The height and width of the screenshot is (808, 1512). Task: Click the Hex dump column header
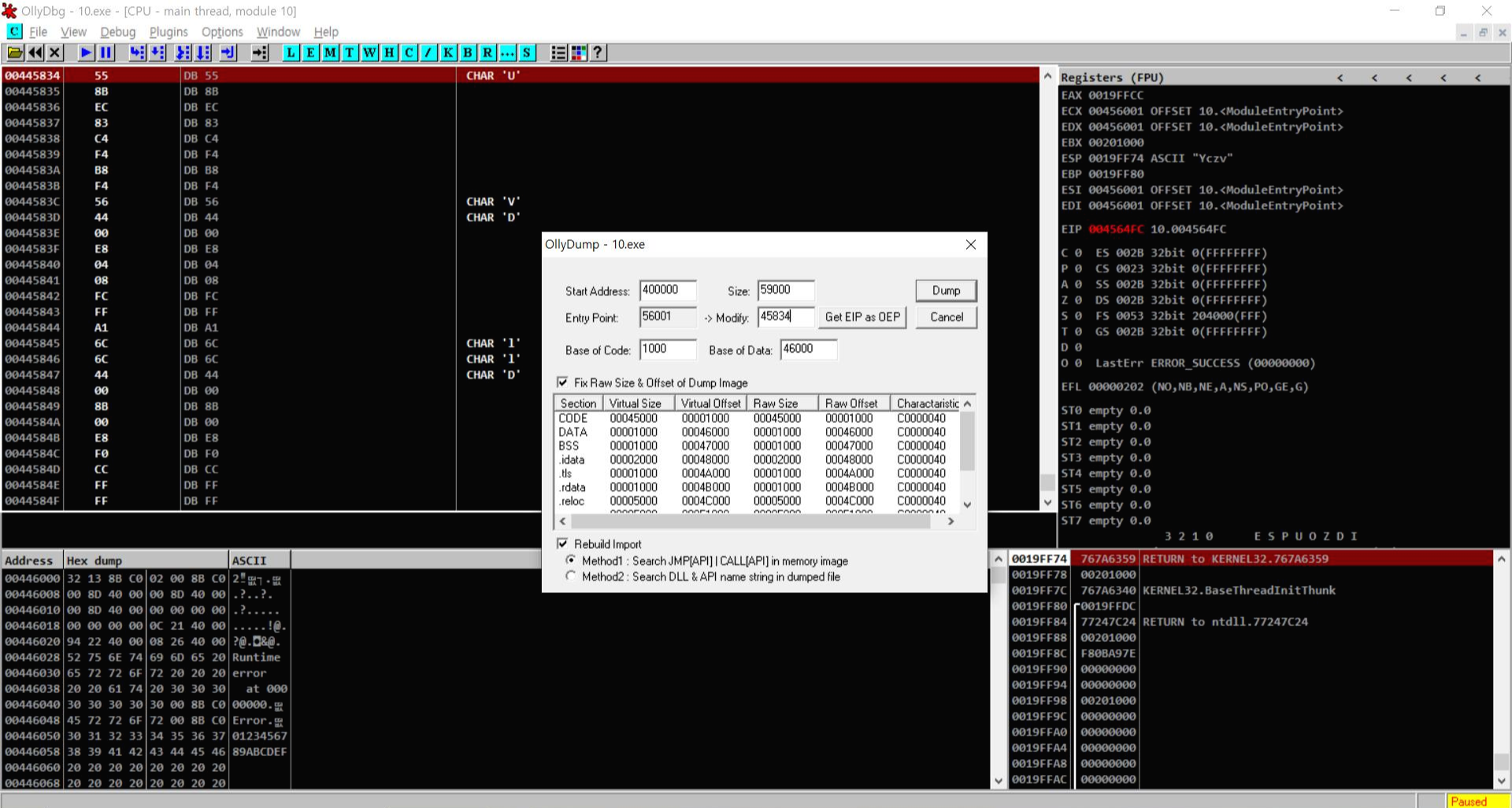(146, 560)
